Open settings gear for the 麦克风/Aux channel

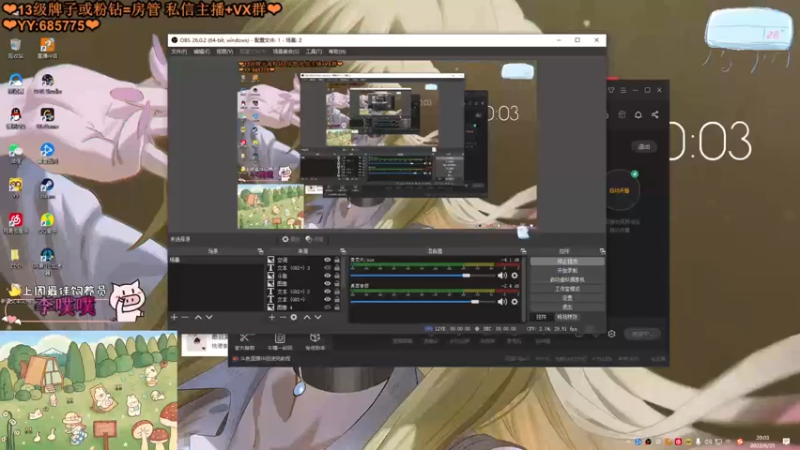[514, 276]
